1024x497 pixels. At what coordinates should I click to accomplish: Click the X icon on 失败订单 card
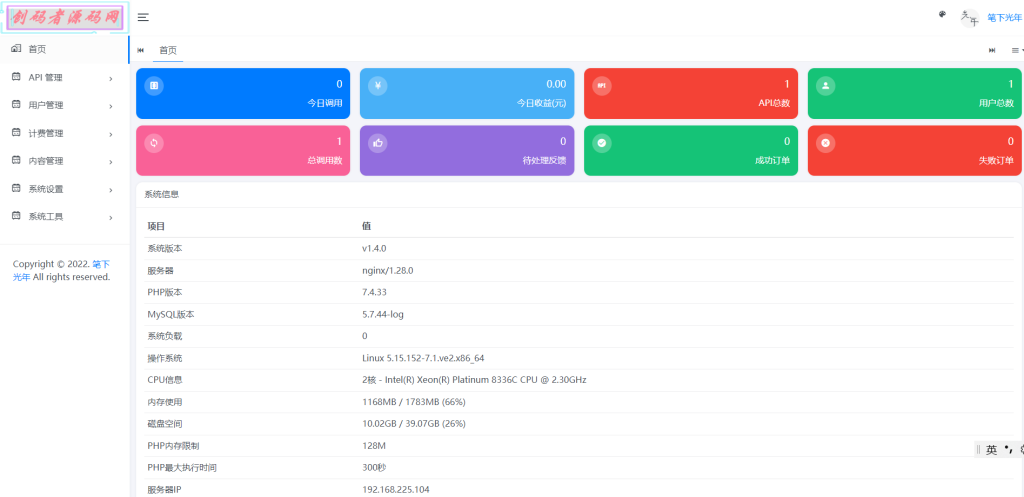pyautogui.click(x=826, y=143)
